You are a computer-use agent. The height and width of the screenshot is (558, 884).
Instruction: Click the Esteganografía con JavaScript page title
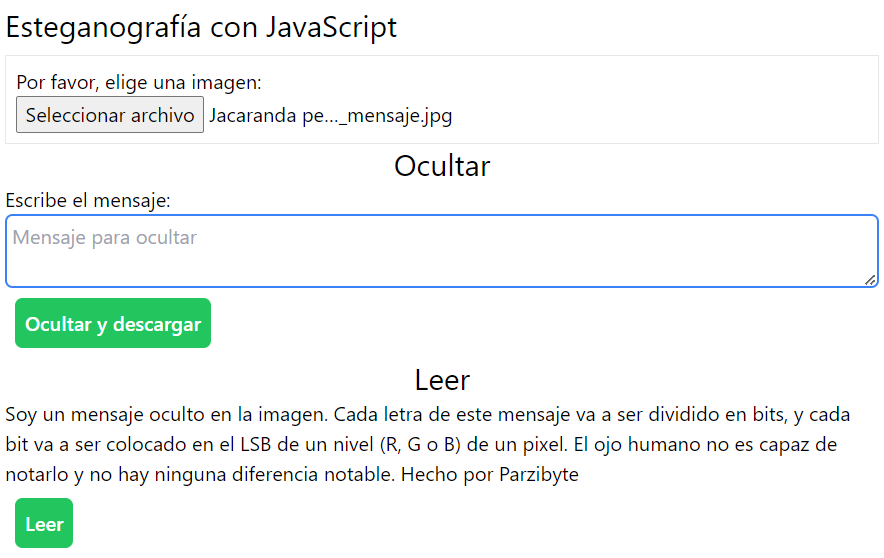coord(201,27)
